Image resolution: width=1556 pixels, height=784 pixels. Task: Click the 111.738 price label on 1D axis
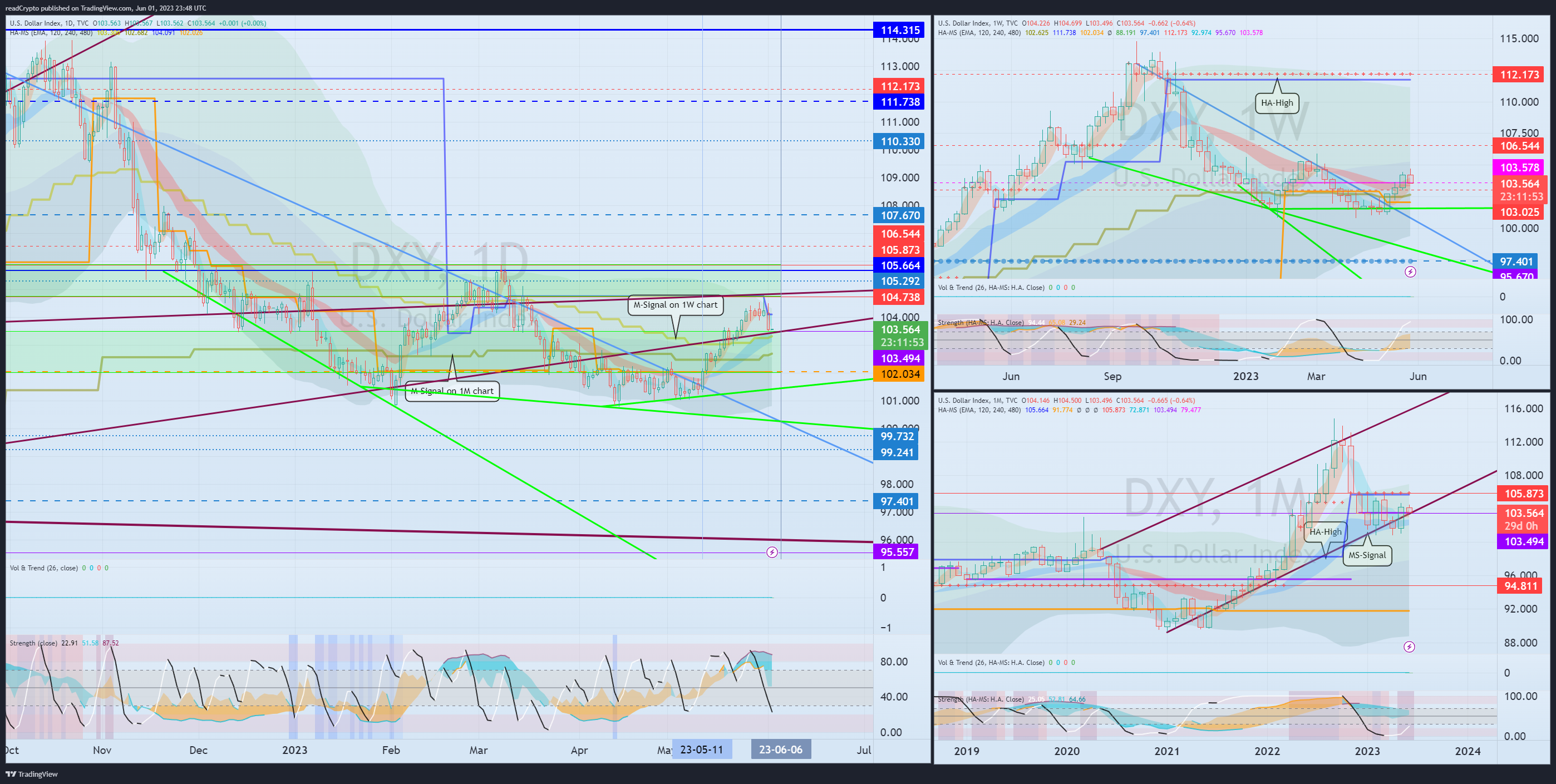coord(899,102)
